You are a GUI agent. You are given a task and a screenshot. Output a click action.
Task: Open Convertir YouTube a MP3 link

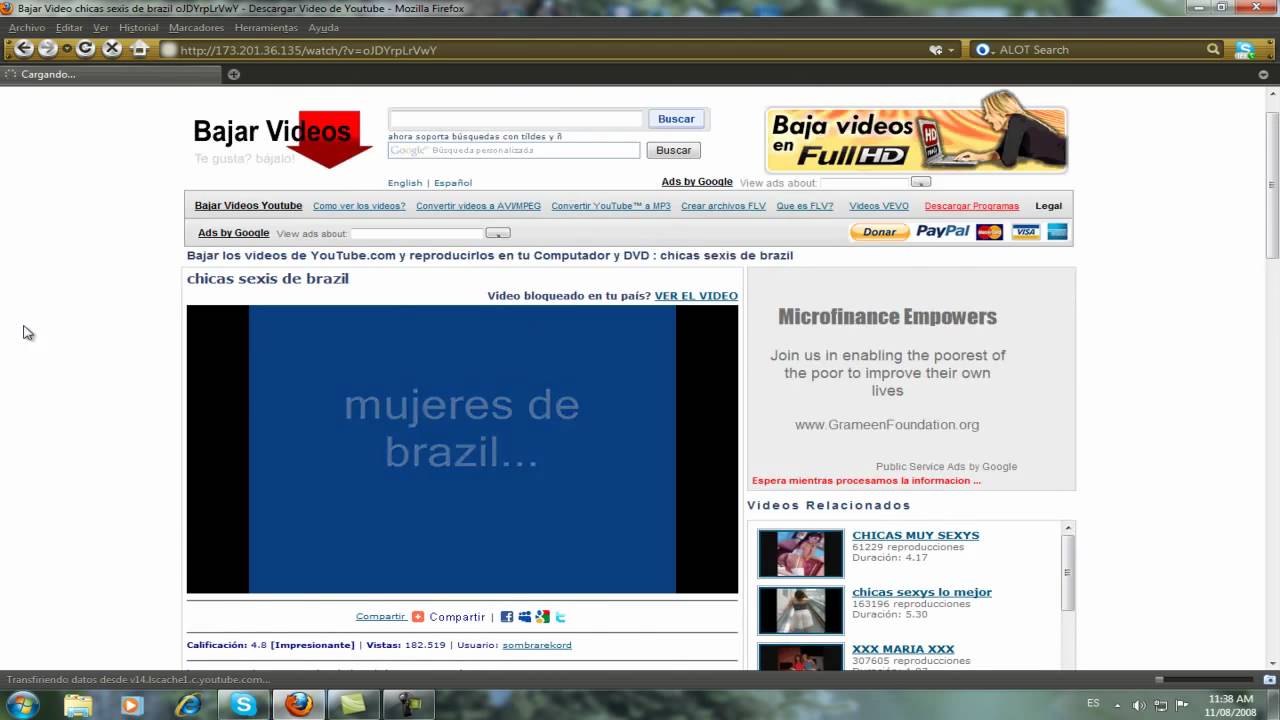pyautogui.click(x=611, y=206)
